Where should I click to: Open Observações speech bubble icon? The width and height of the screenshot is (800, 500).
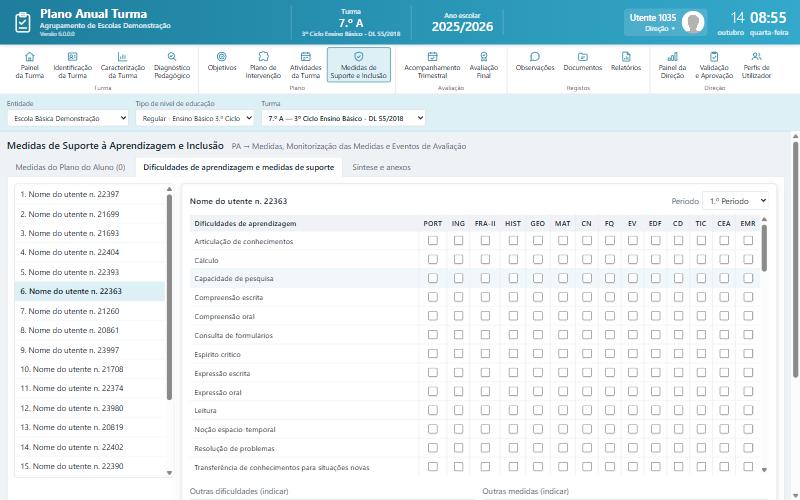click(535, 57)
